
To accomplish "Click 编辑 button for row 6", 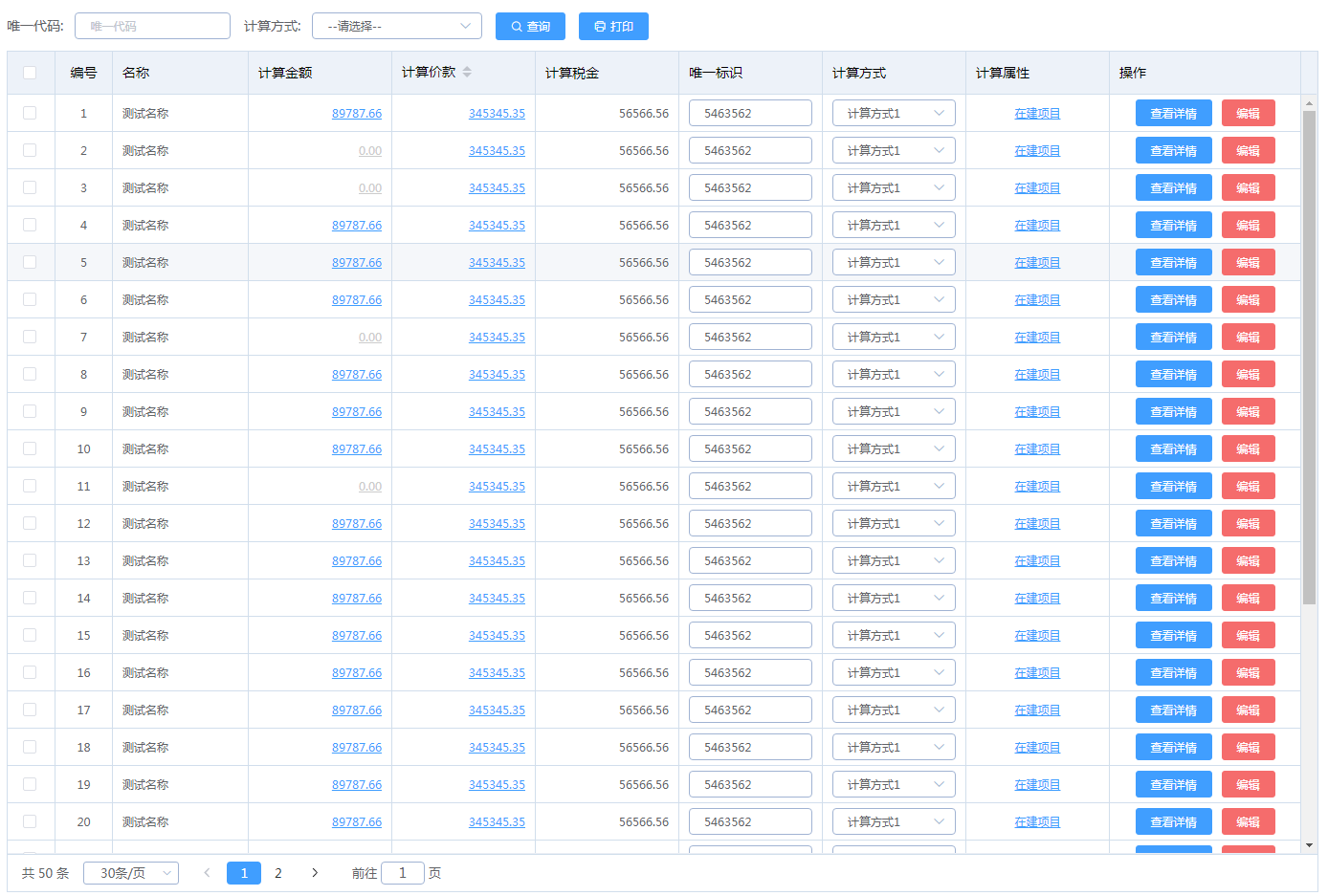I will pyautogui.click(x=1249, y=299).
